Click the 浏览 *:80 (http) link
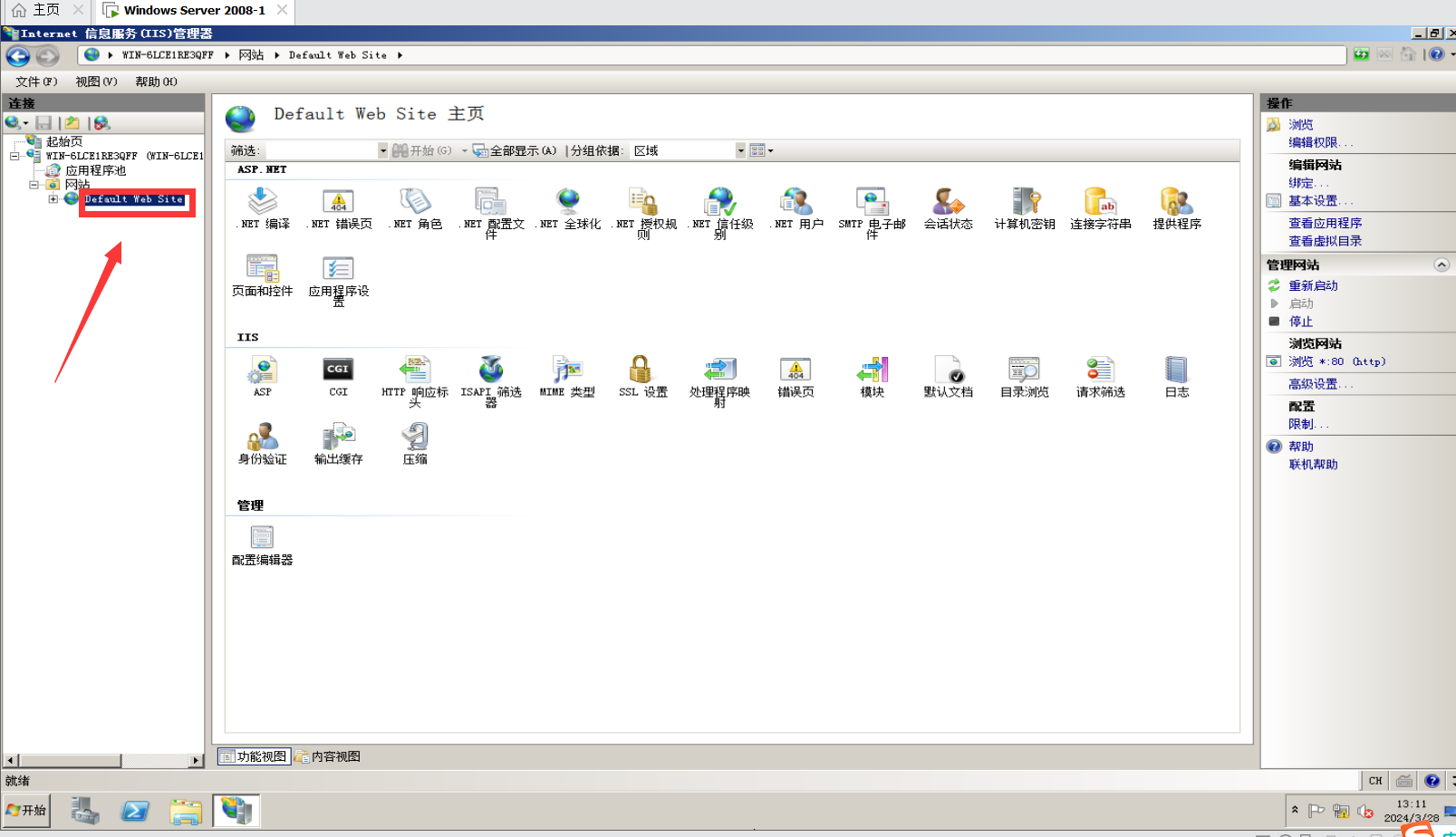The image size is (1456, 837). coord(1336,361)
